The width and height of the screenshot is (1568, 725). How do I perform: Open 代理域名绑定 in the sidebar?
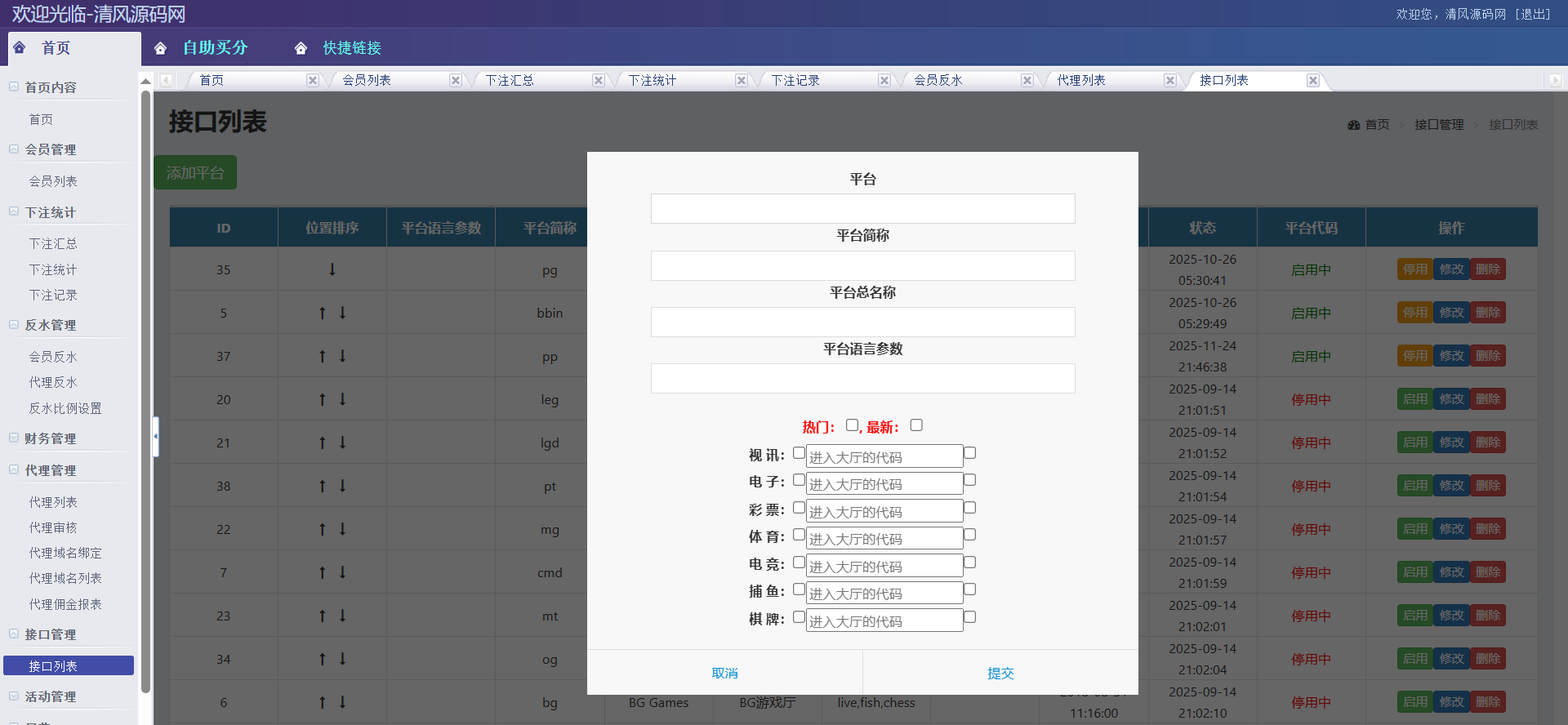[x=65, y=553]
